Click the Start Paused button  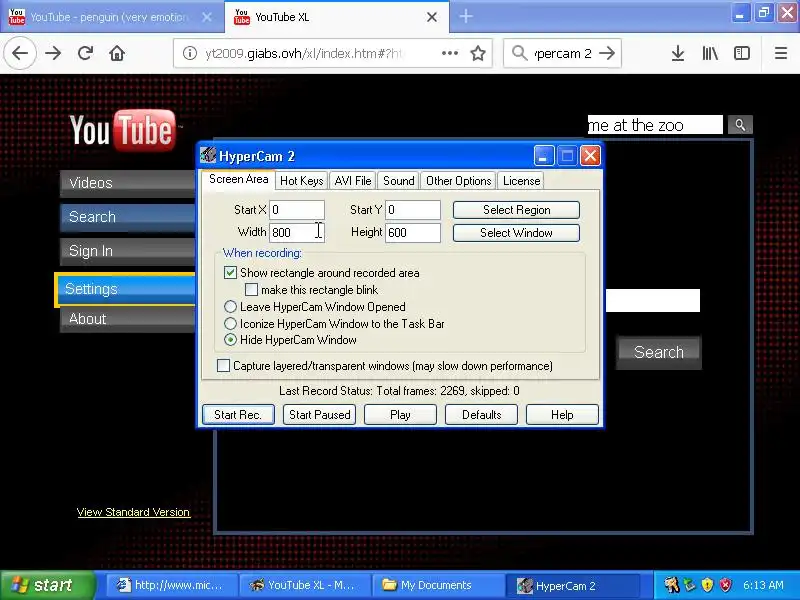point(319,414)
